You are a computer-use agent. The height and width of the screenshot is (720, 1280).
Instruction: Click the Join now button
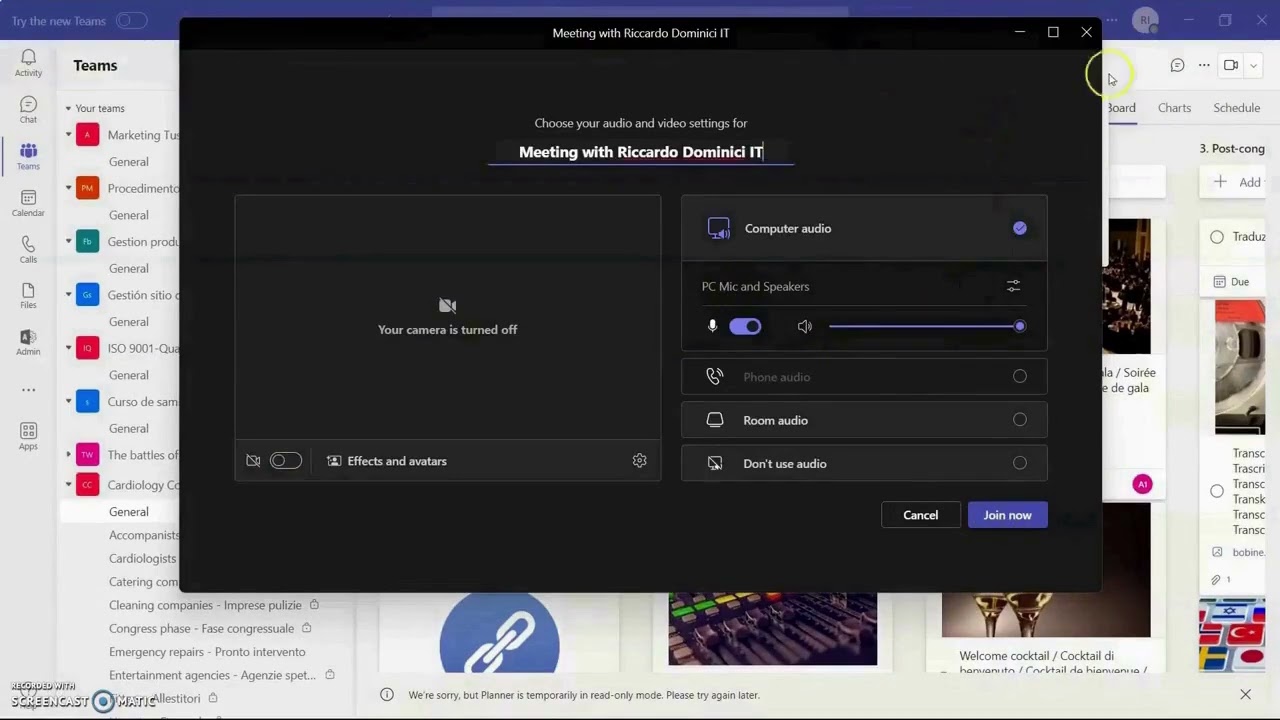1007,515
